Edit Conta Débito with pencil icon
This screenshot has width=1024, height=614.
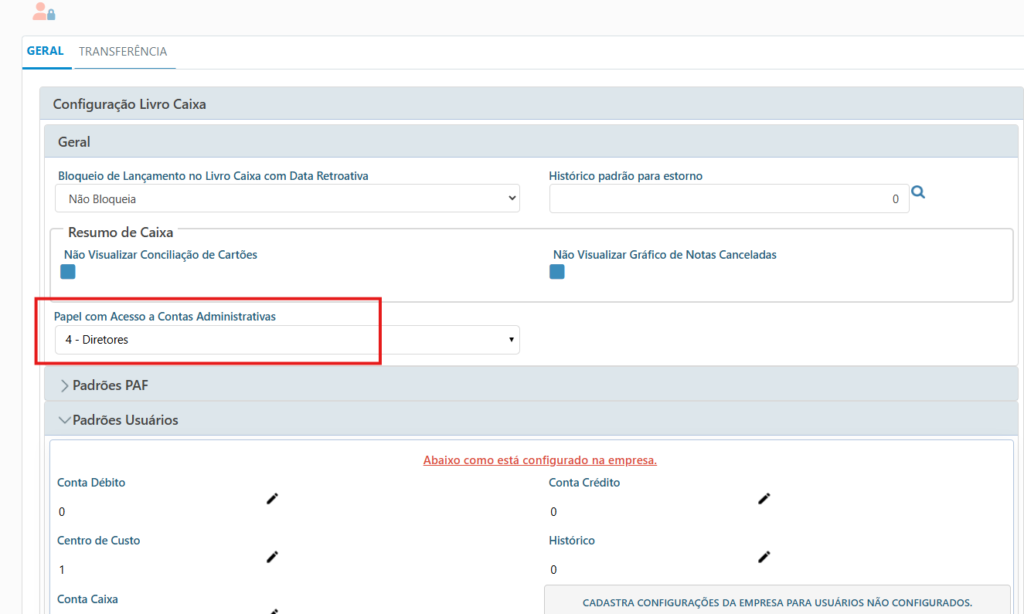(x=272, y=498)
